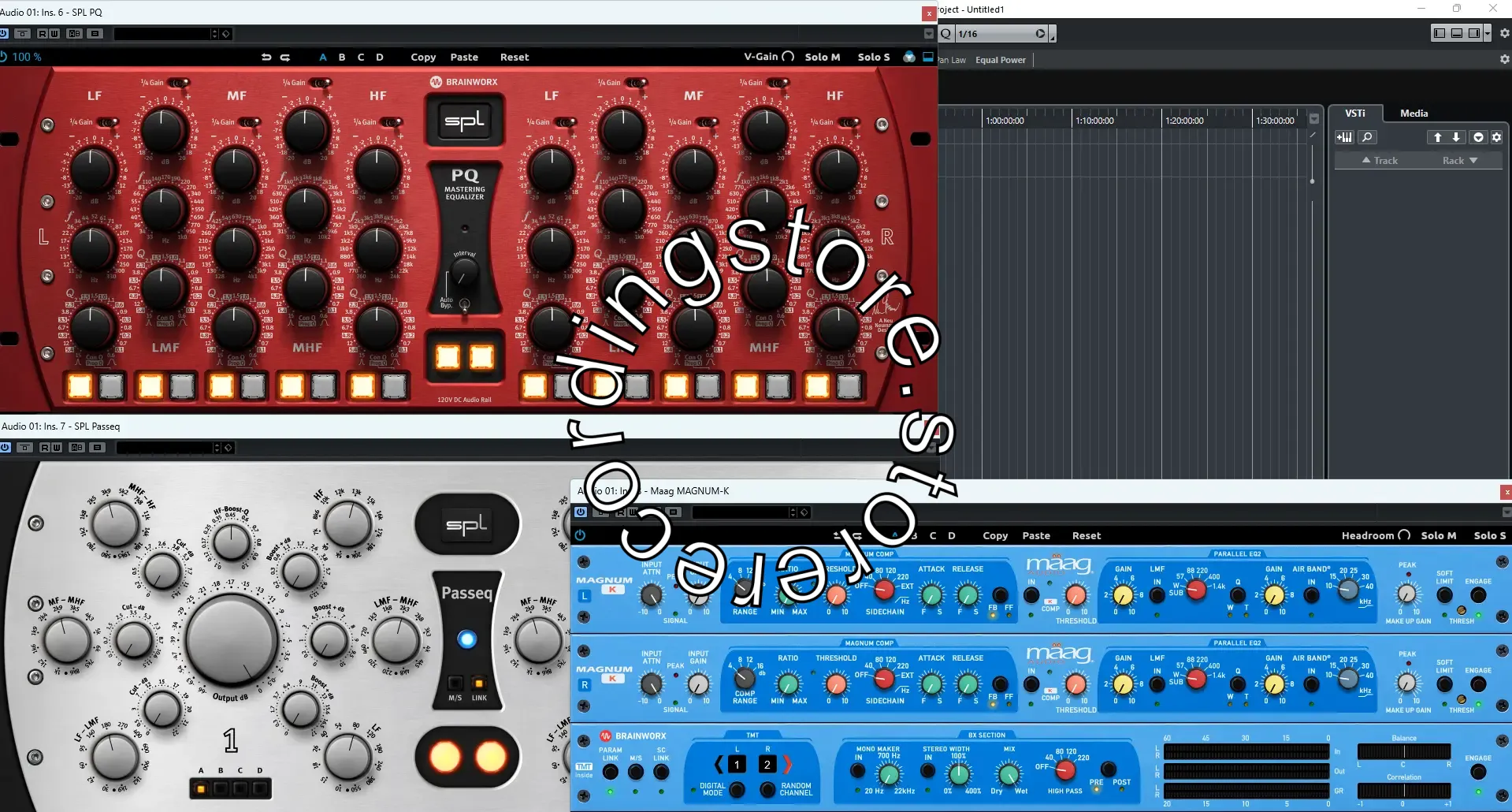The width and height of the screenshot is (1512, 812).
Task: Click the Find Instruments search icon
Action: (1367, 137)
